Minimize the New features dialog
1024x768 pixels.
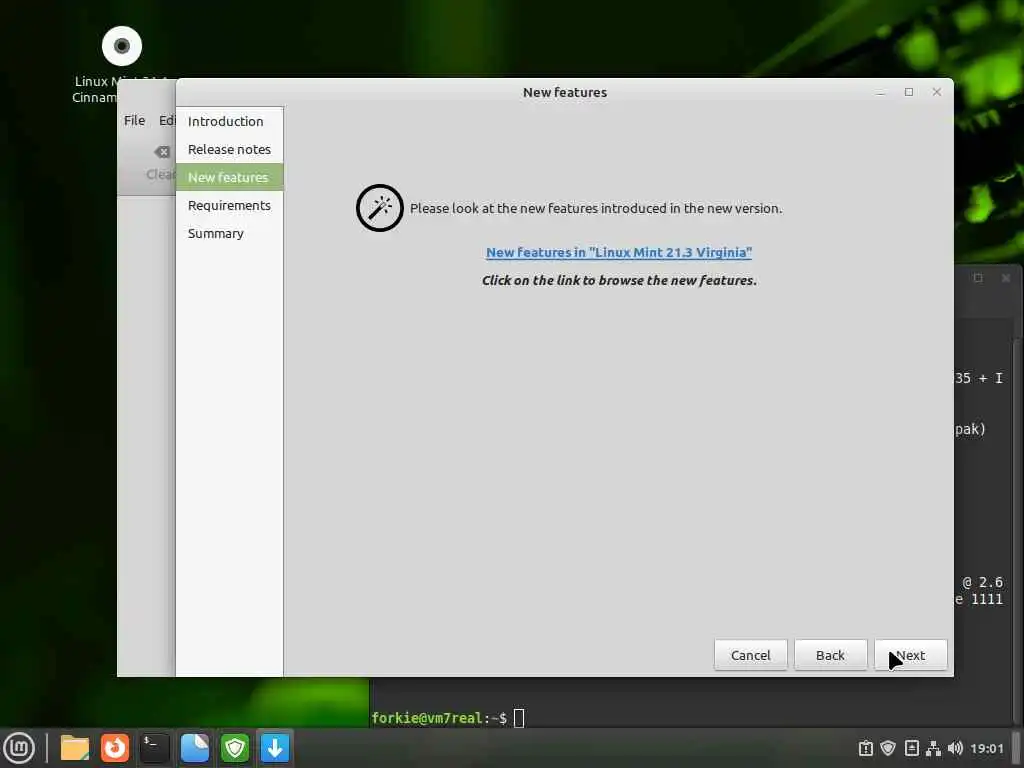[x=880, y=92]
